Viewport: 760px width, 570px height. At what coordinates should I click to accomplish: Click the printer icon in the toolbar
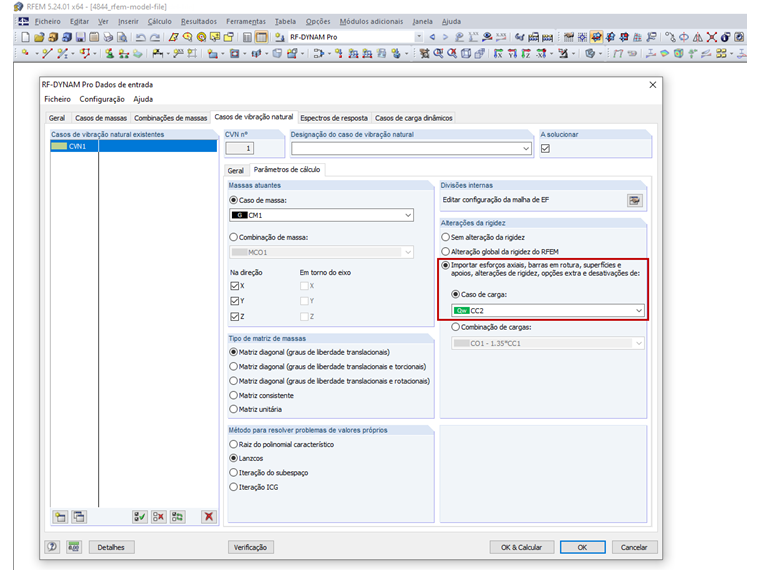(108, 37)
